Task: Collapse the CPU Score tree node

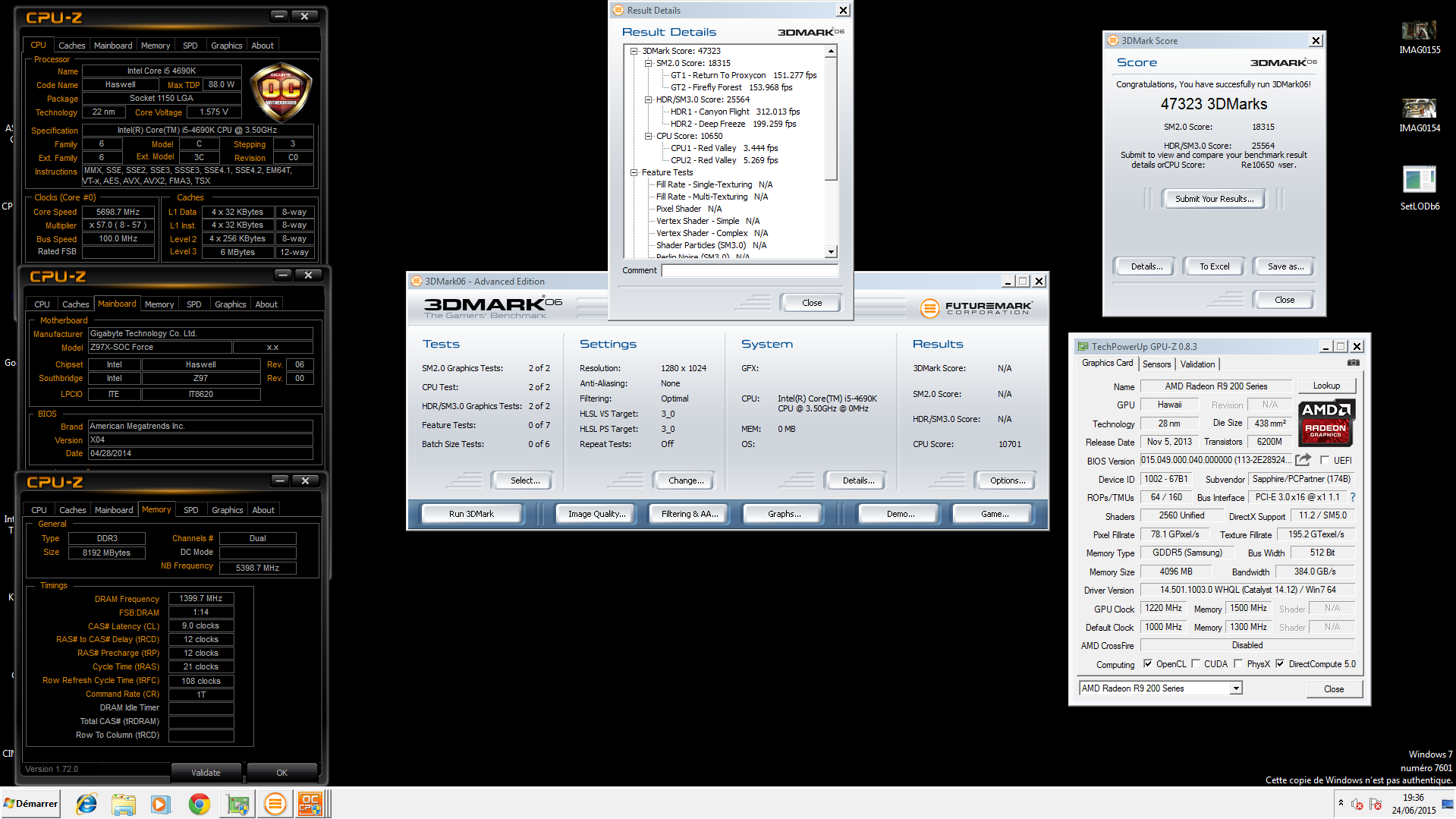Action: tap(648, 137)
